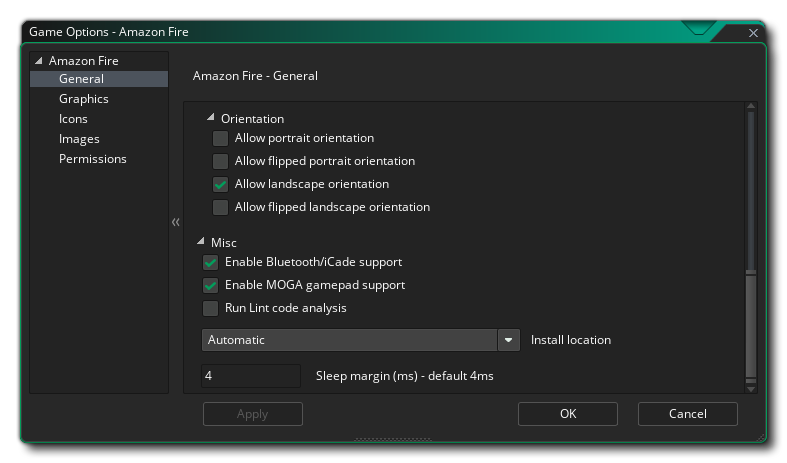Collapse the Orientation section

[211, 118]
